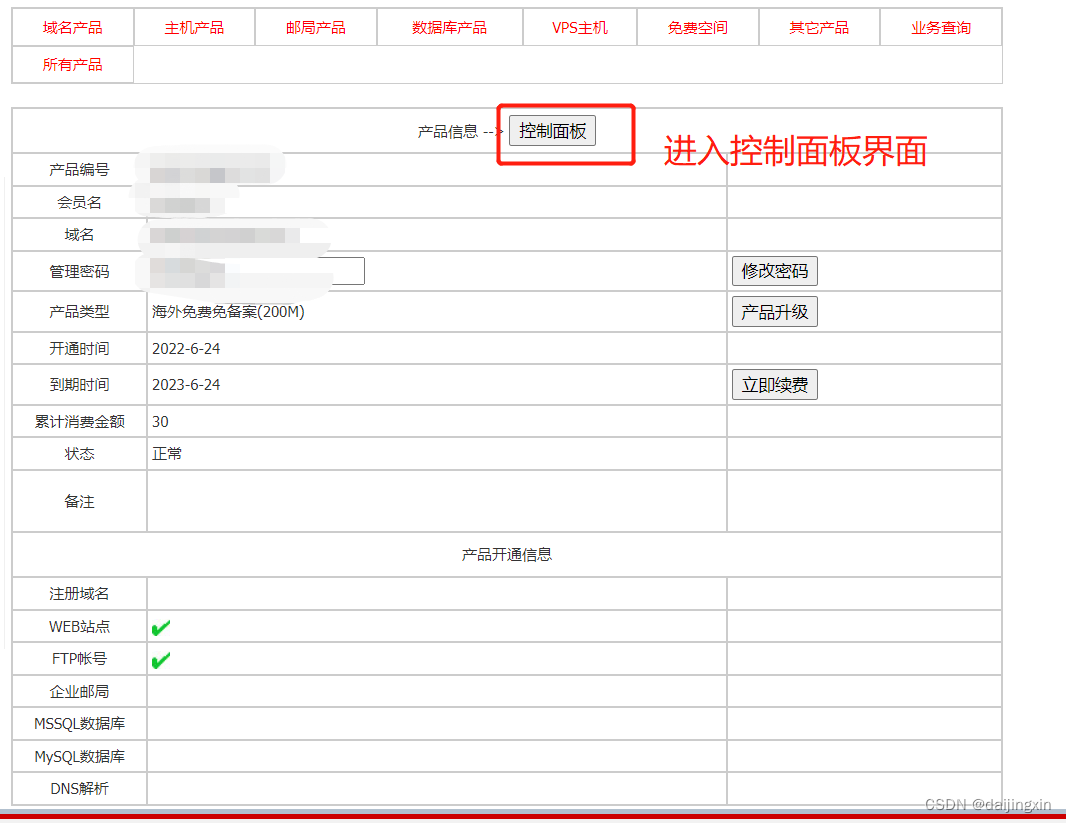Click the 备注 row label
The width and height of the screenshot is (1066, 823).
79,502
